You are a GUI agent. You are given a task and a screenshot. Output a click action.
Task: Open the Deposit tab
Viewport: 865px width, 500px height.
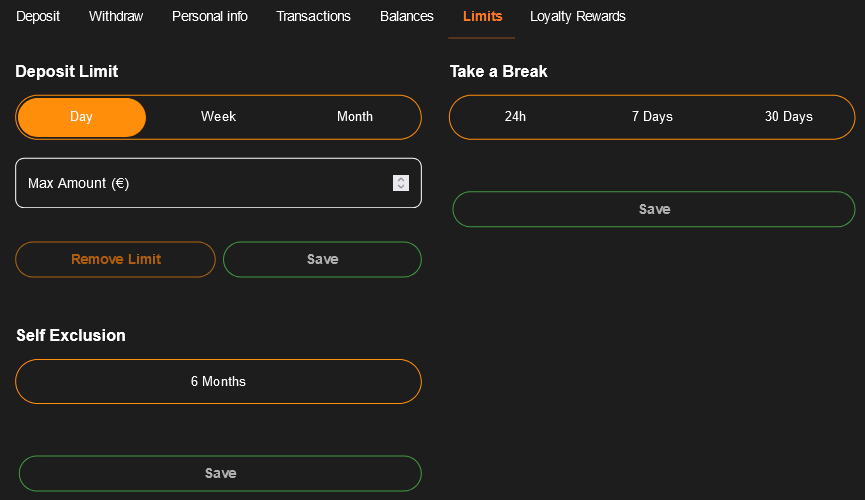click(38, 17)
